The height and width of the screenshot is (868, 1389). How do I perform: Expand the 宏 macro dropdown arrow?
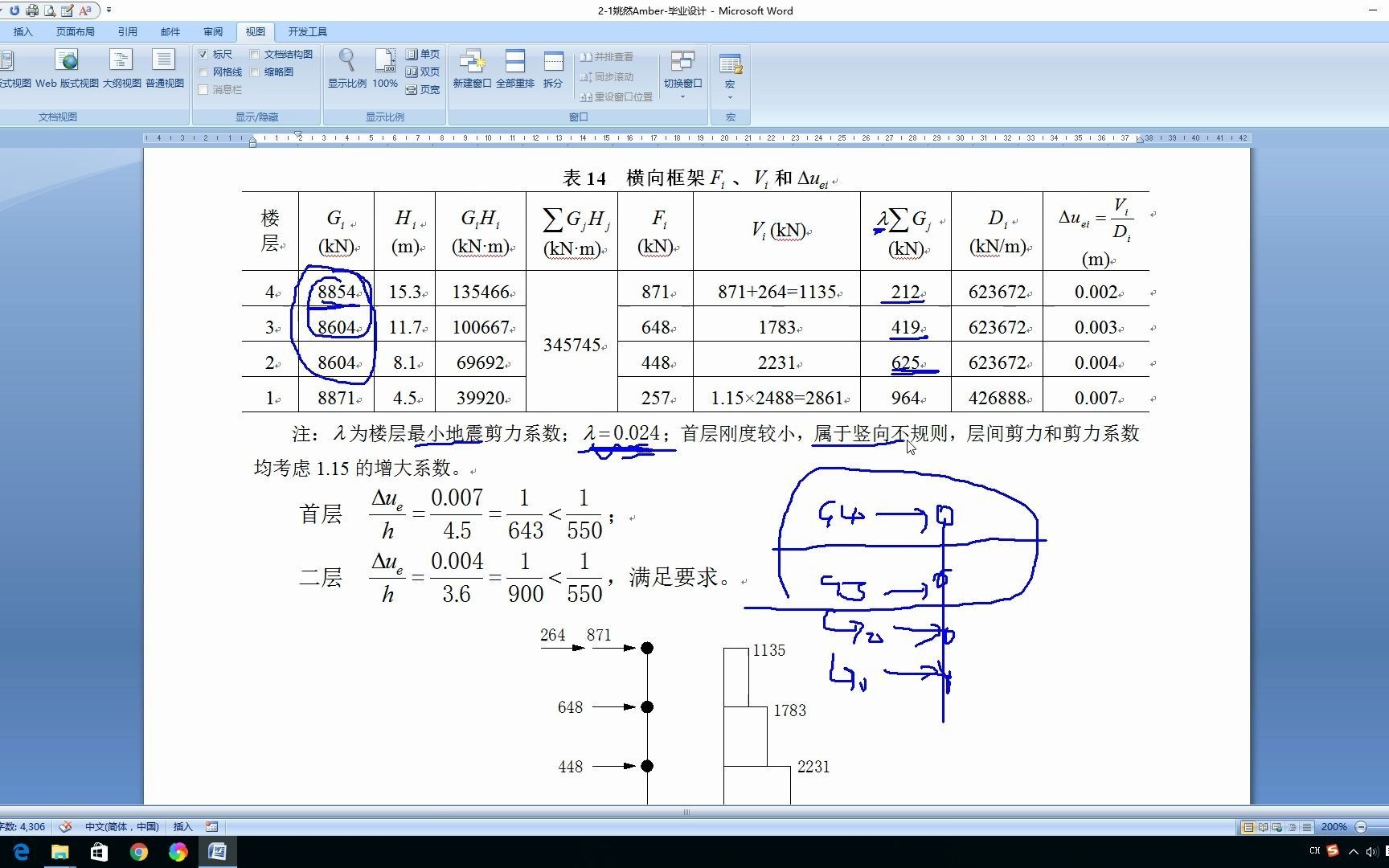tap(730, 97)
